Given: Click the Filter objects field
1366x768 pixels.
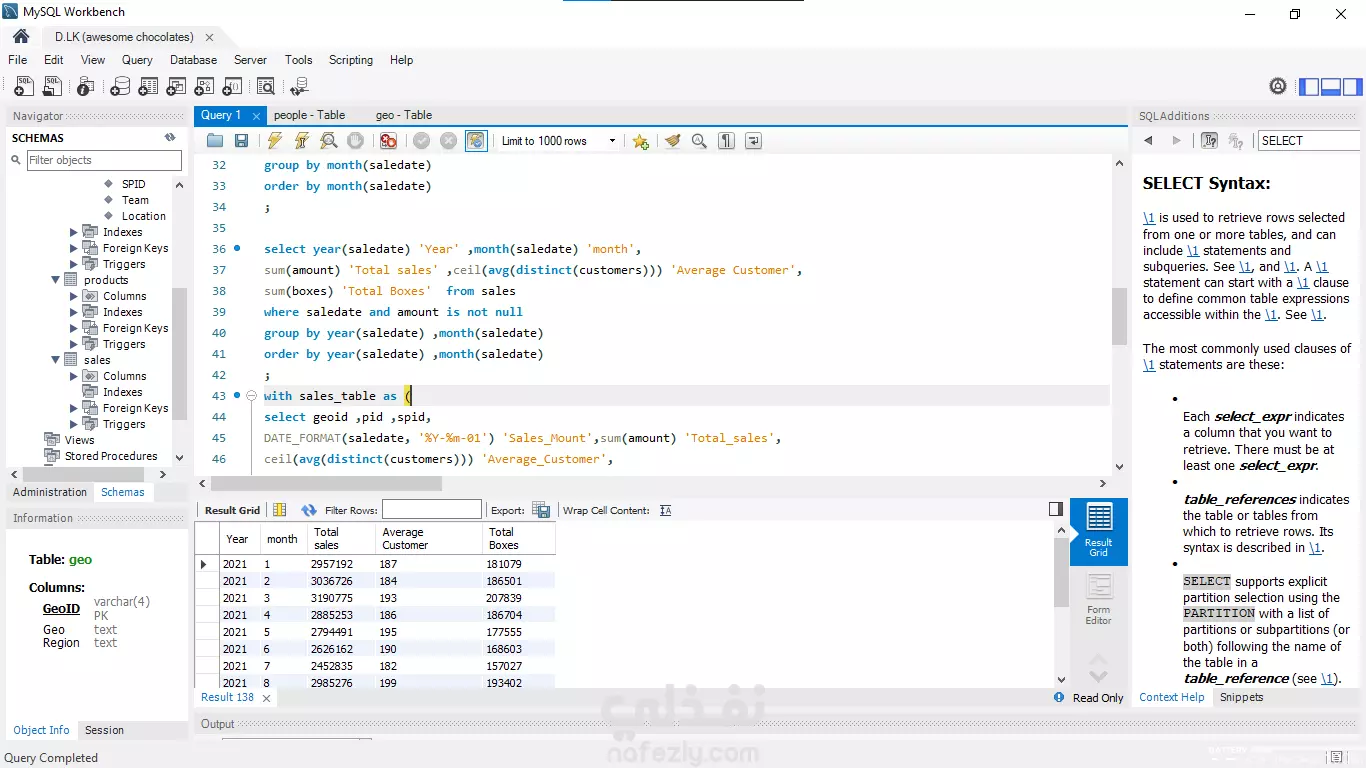Looking at the screenshot, I should 104,160.
